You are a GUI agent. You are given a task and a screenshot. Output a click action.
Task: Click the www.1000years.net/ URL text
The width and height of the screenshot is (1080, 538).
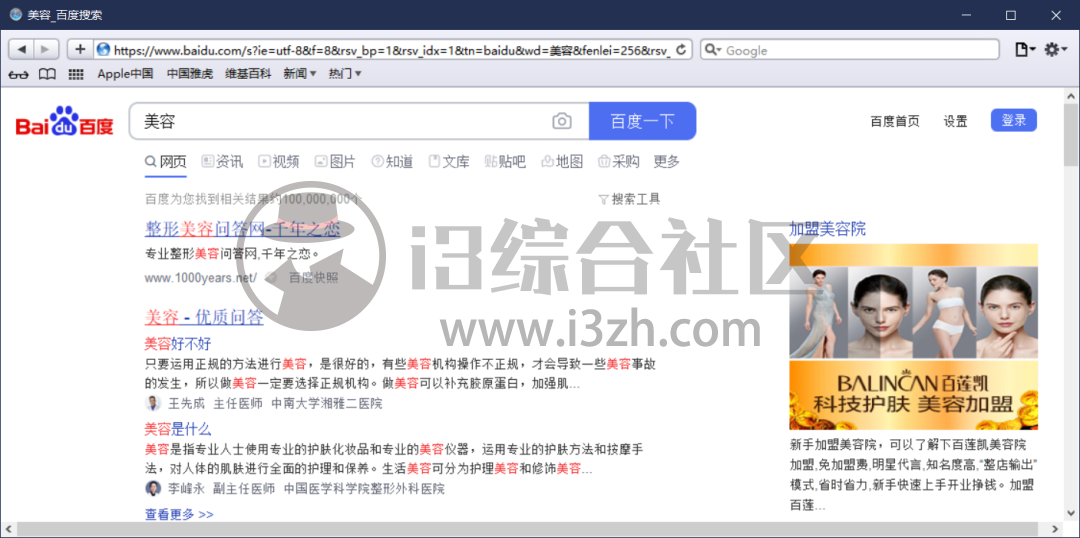click(200, 278)
